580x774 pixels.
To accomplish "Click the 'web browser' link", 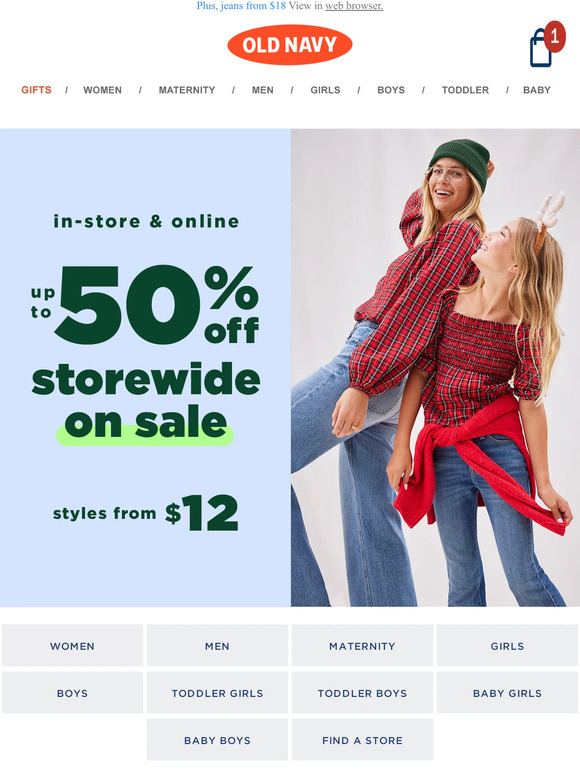I will [x=354, y=6].
